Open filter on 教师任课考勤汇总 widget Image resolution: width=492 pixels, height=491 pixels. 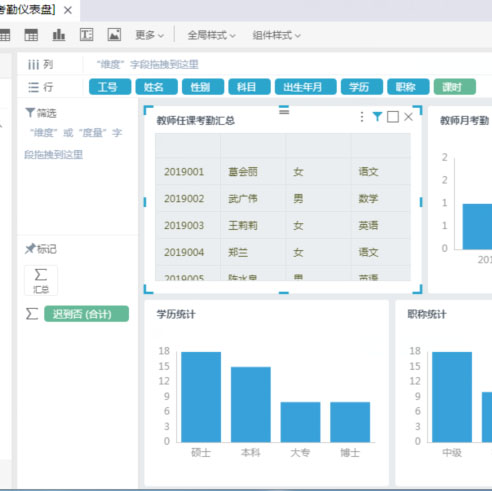pos(377,117)
